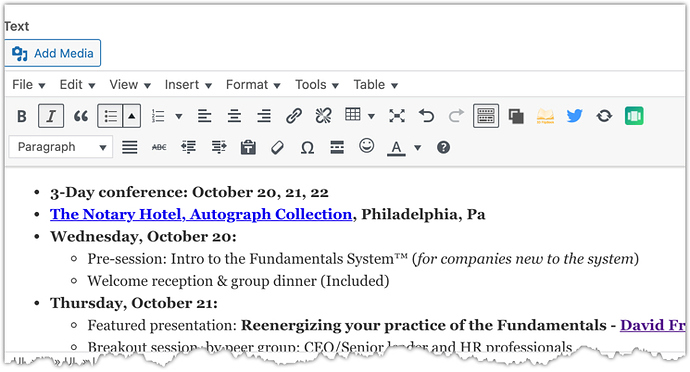Toggle Bold formatting button
Image resolution: width=690 pixels, height=372 pixels.
22,116
